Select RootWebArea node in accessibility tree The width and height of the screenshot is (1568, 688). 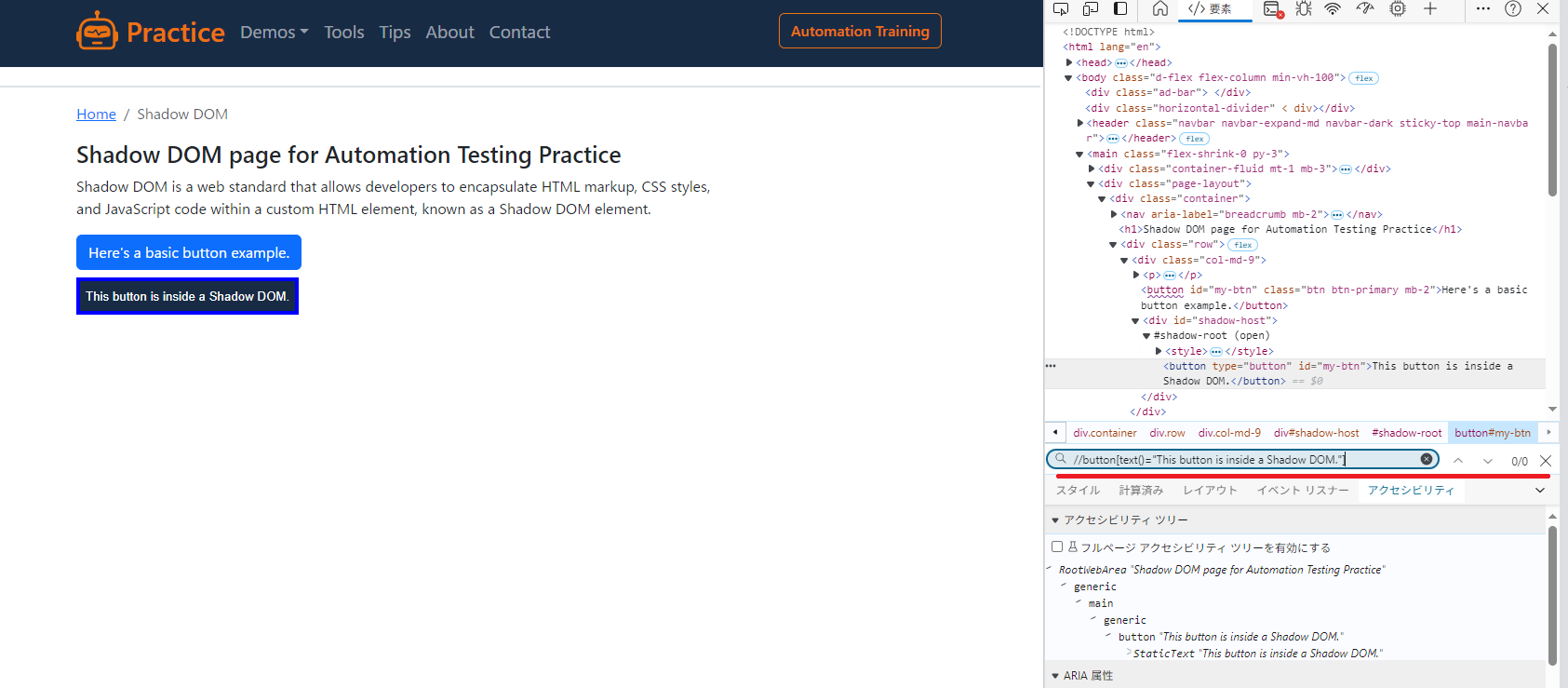click(x=1222, y=570)
